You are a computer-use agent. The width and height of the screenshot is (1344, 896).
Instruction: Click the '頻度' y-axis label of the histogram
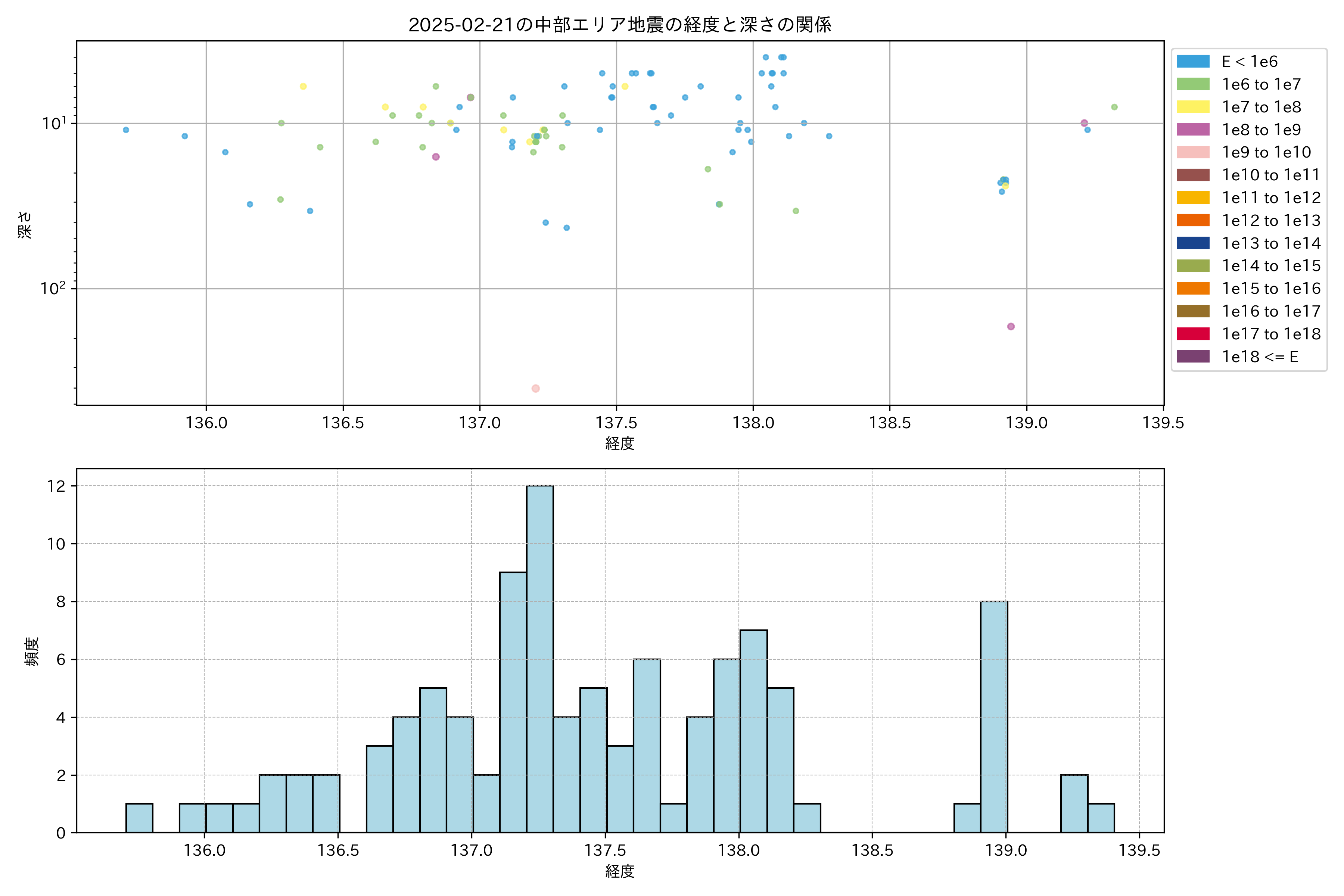pyautogui.click(x=32, y=651)
